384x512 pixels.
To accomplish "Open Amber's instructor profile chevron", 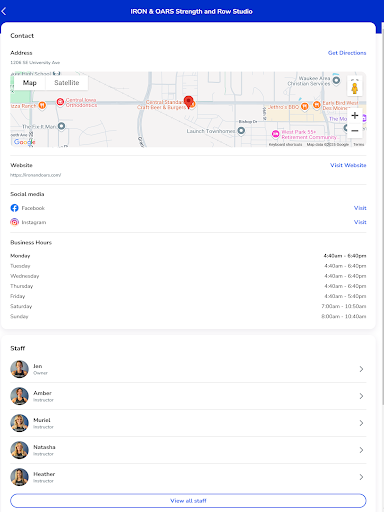I will point(361,396).
